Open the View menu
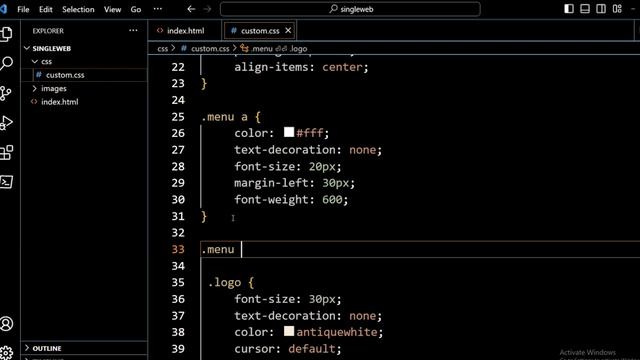The height and width of the screenshot is (360, 640). pyautogui.click(x=112, y=9)
